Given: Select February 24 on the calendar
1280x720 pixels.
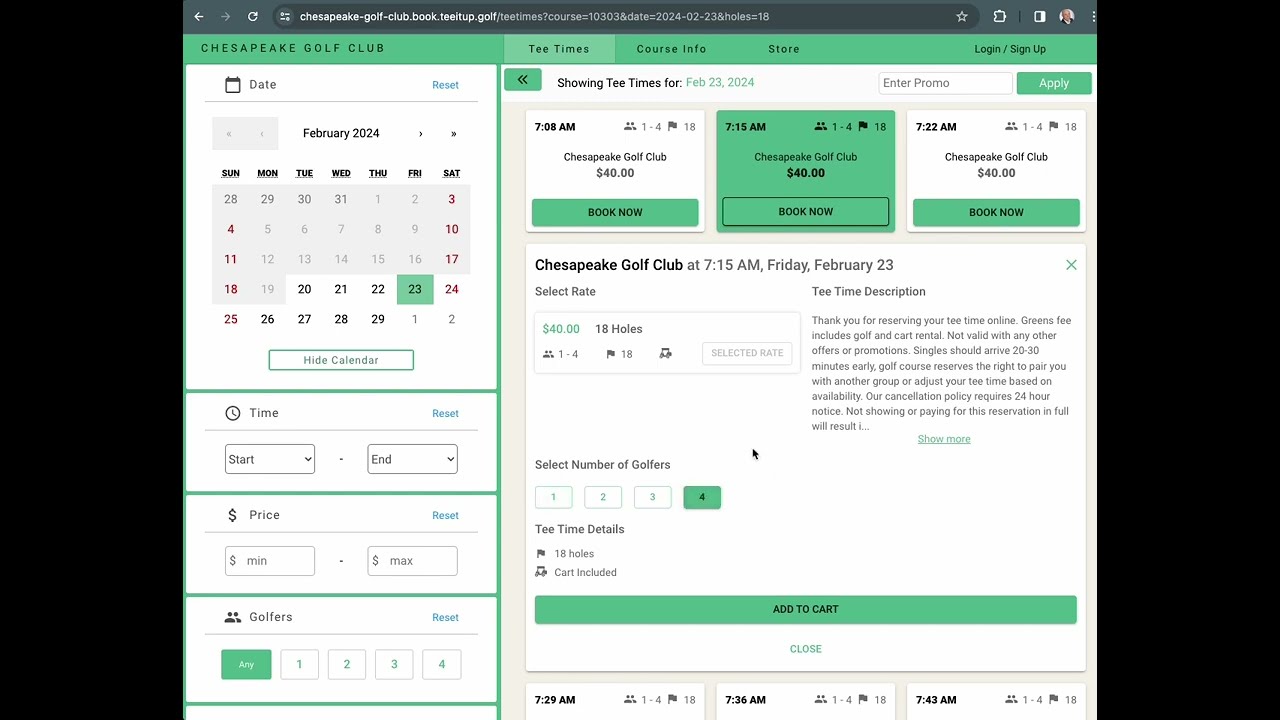Looking at the screenshot, I should pos(452,289).
